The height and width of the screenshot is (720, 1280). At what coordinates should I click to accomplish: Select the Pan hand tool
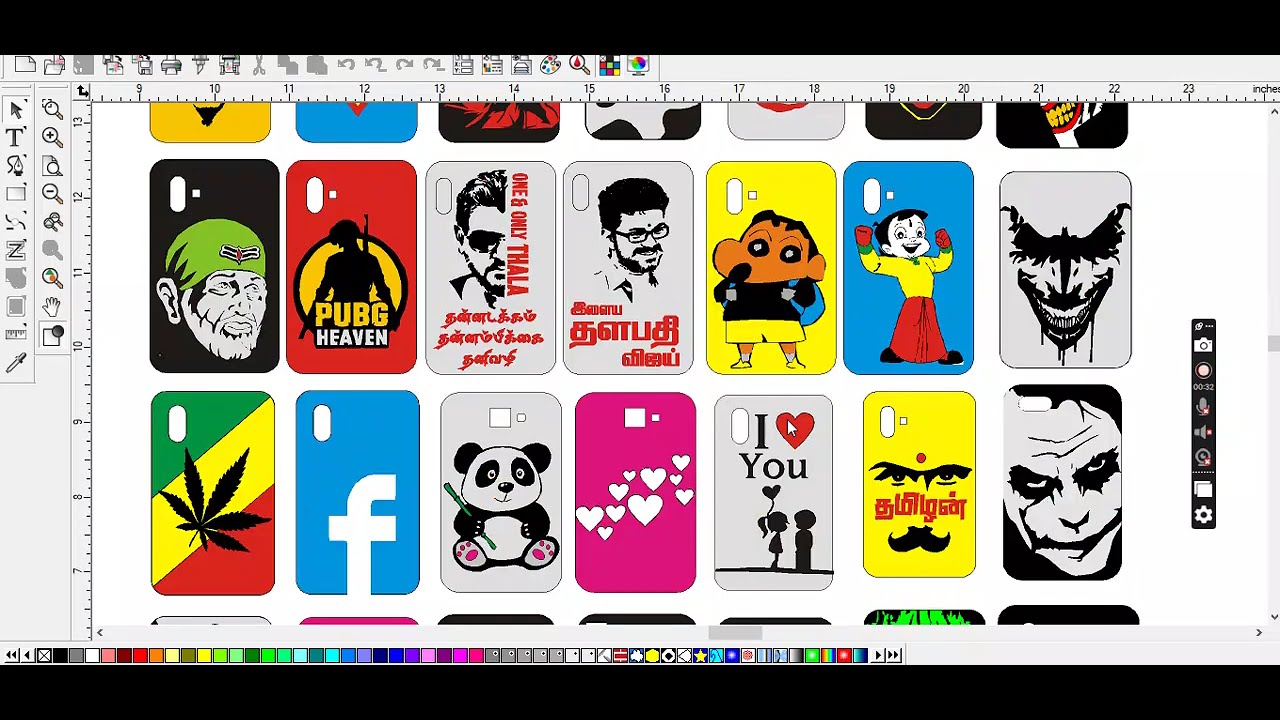(52, 306)
